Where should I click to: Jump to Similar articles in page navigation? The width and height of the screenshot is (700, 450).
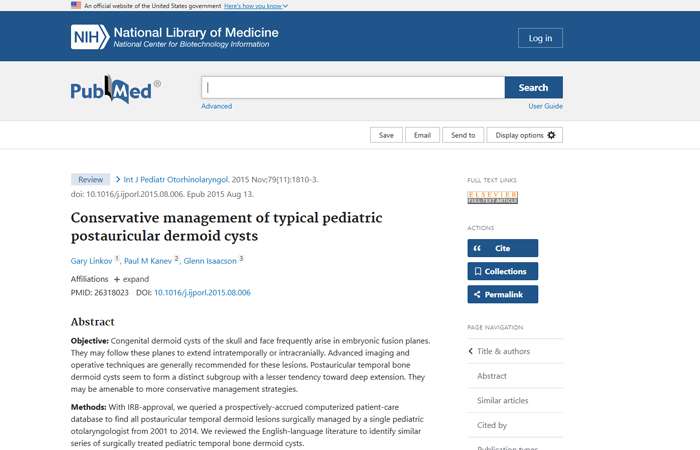502,400
